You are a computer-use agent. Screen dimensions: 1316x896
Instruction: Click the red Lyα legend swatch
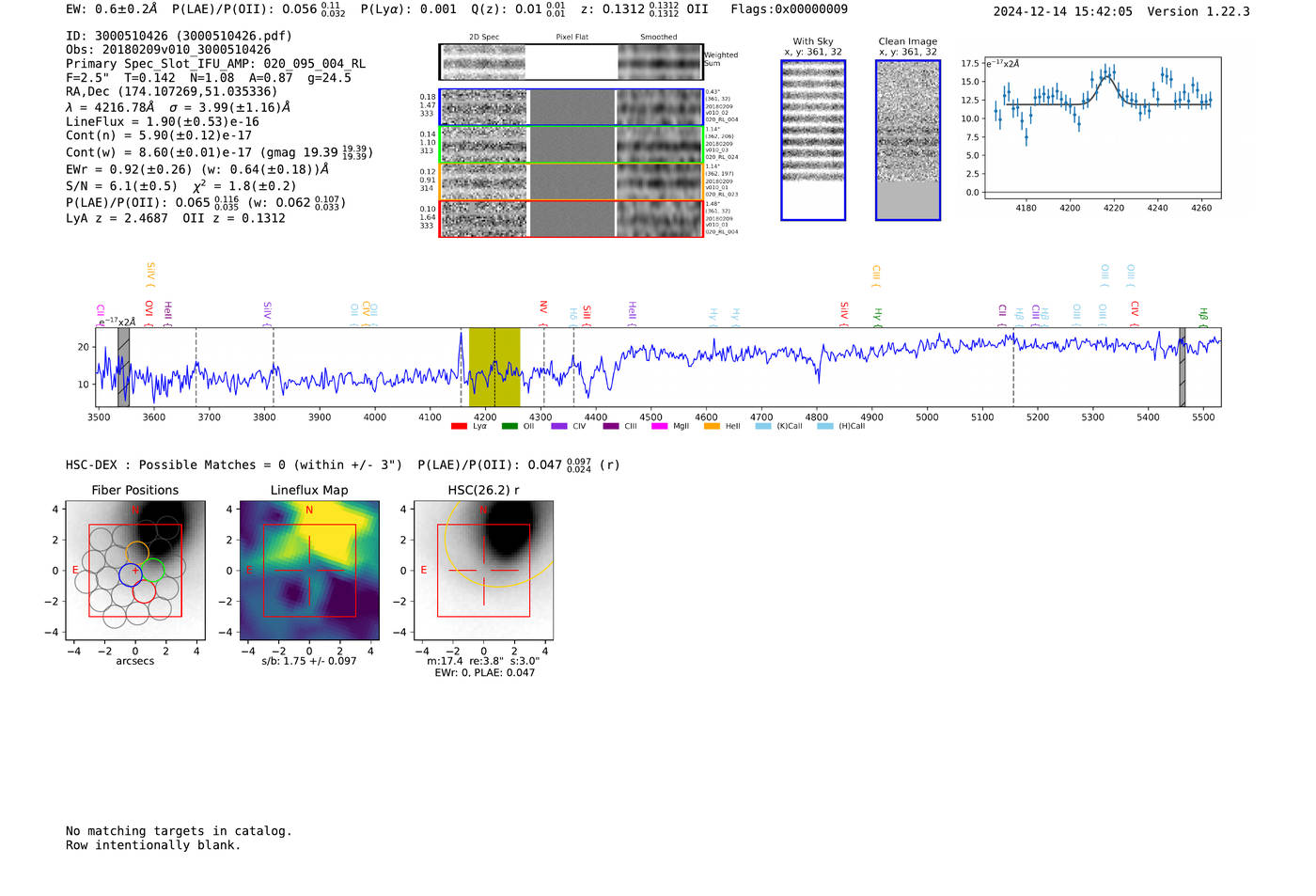tap(459, 426)
